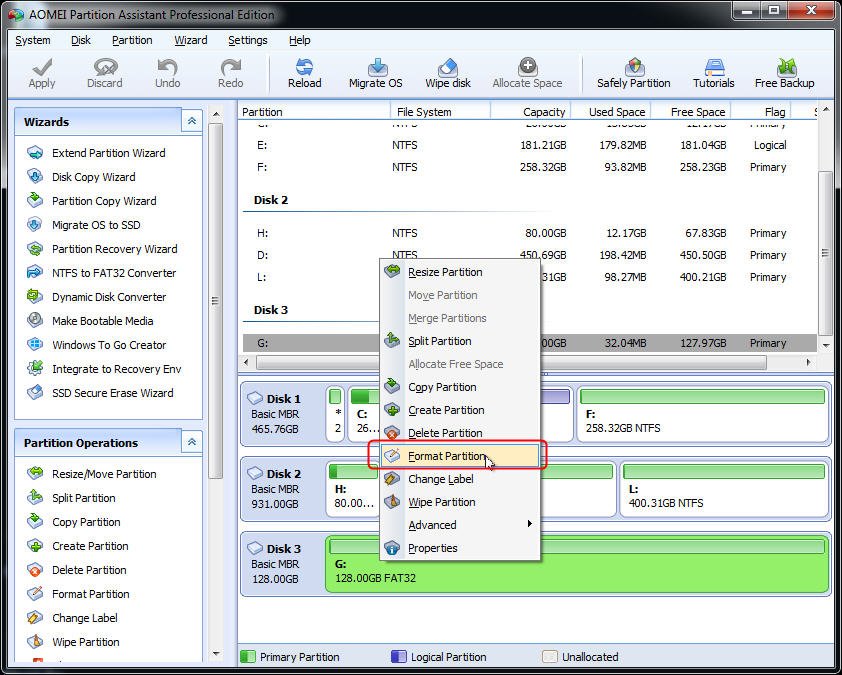Viewport: 842px width, 675px height.
Task: Start Migrate OS to SSD wizard
Action: pyautogui.click(x=84, y=225)
